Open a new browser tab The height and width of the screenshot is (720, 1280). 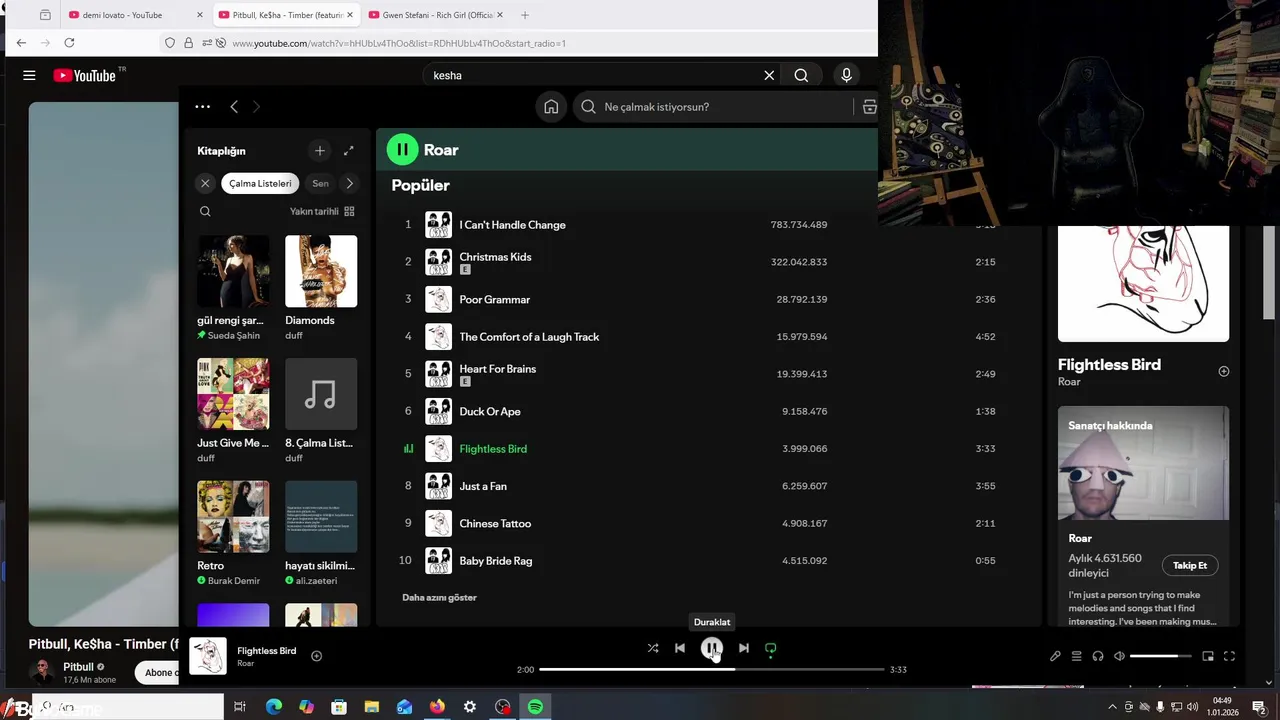click(x=525, y=15)
